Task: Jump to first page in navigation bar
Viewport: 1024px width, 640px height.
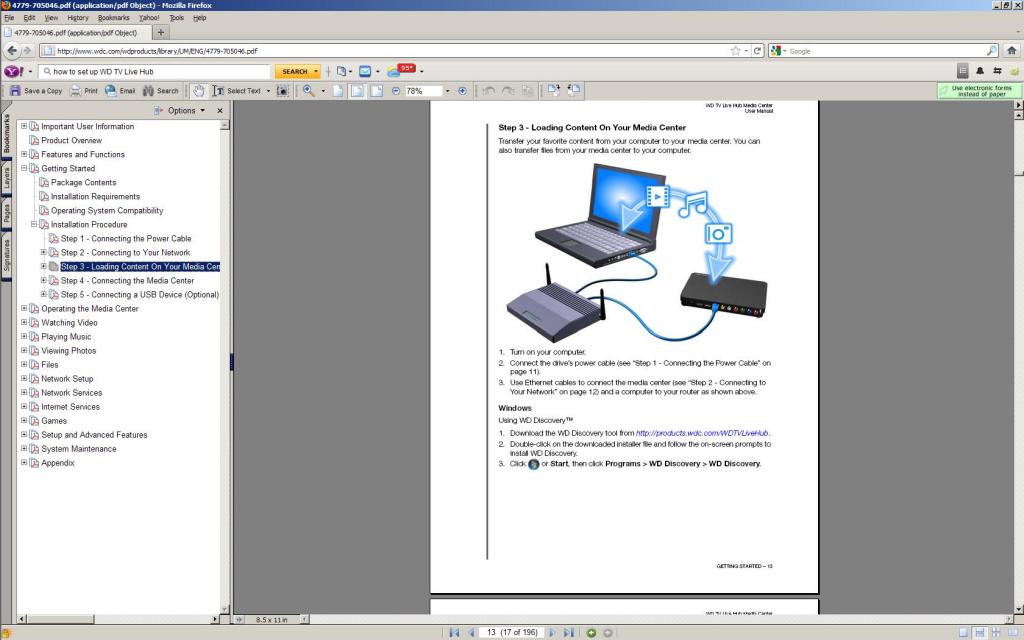Action: [455, 633]
